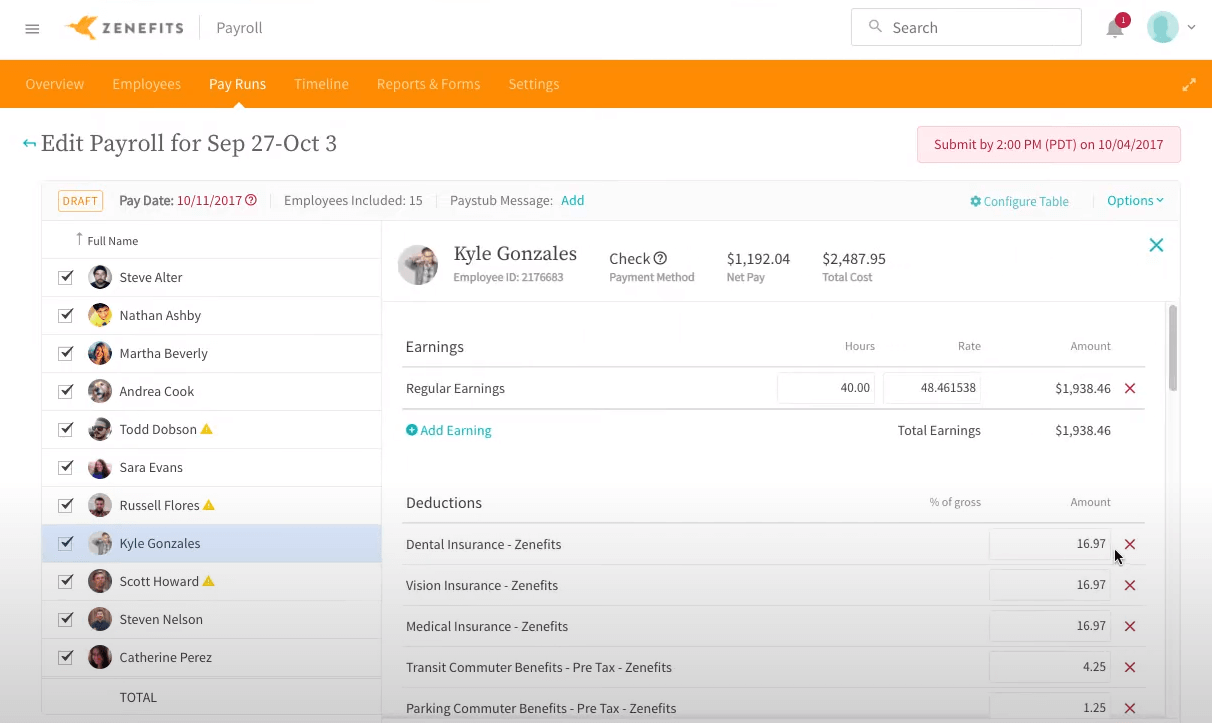Click the Regular Earnings hours field

[x=826, y=388]
